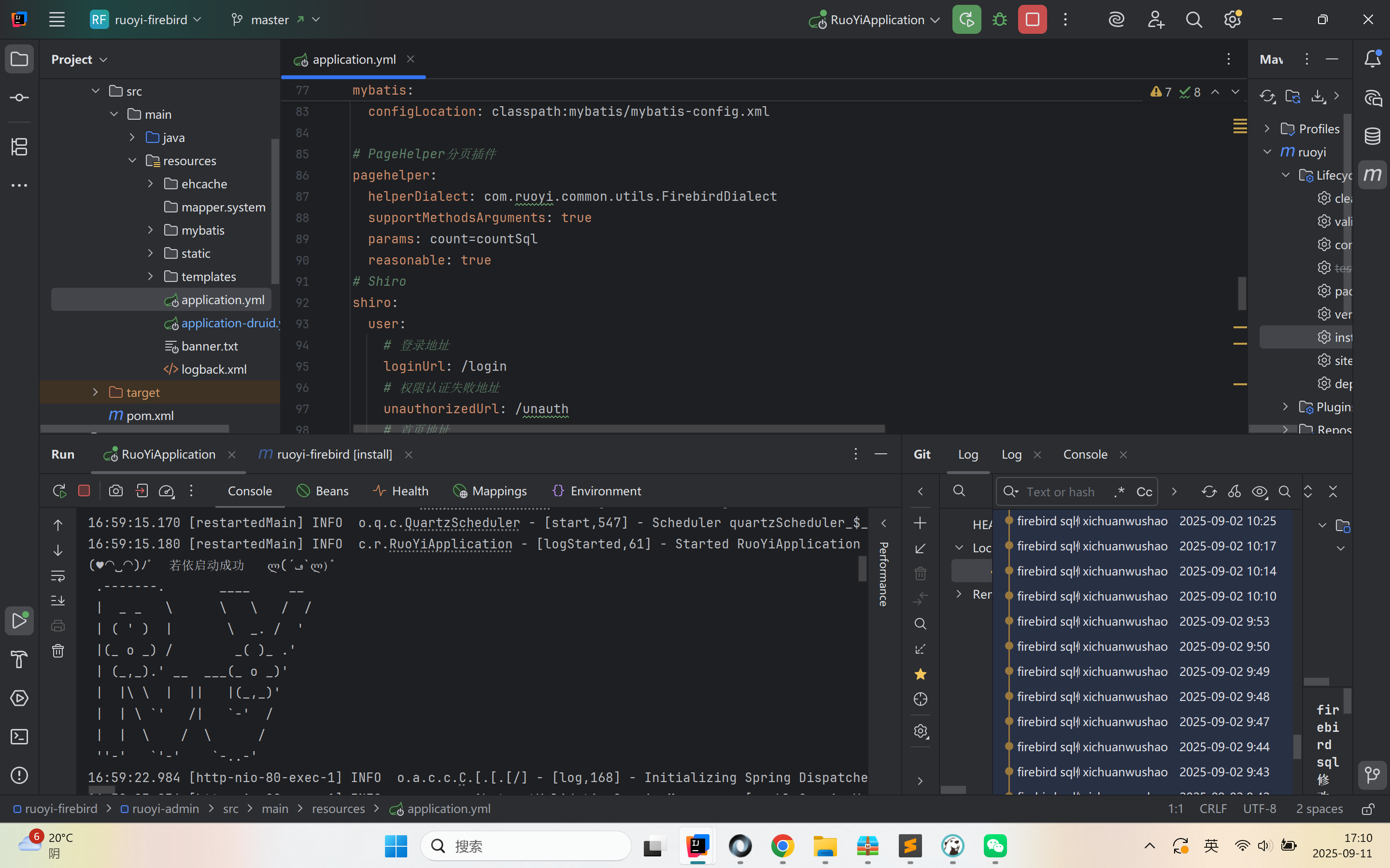Click 2 spaces indent setting

click(1319, 808)
